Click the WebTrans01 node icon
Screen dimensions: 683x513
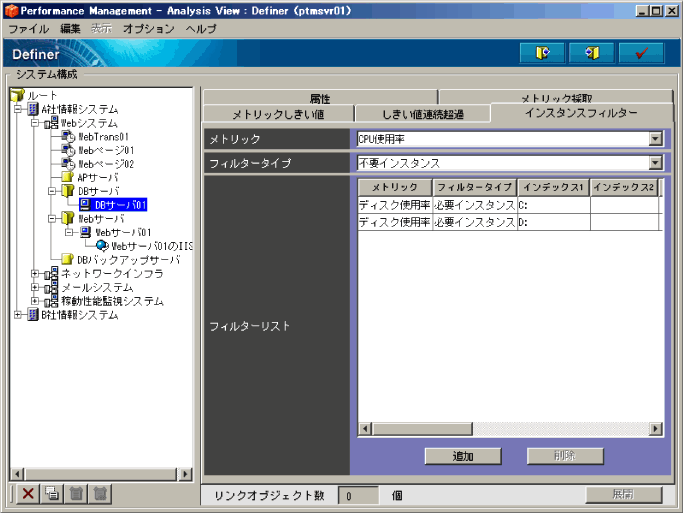[68, 137]
